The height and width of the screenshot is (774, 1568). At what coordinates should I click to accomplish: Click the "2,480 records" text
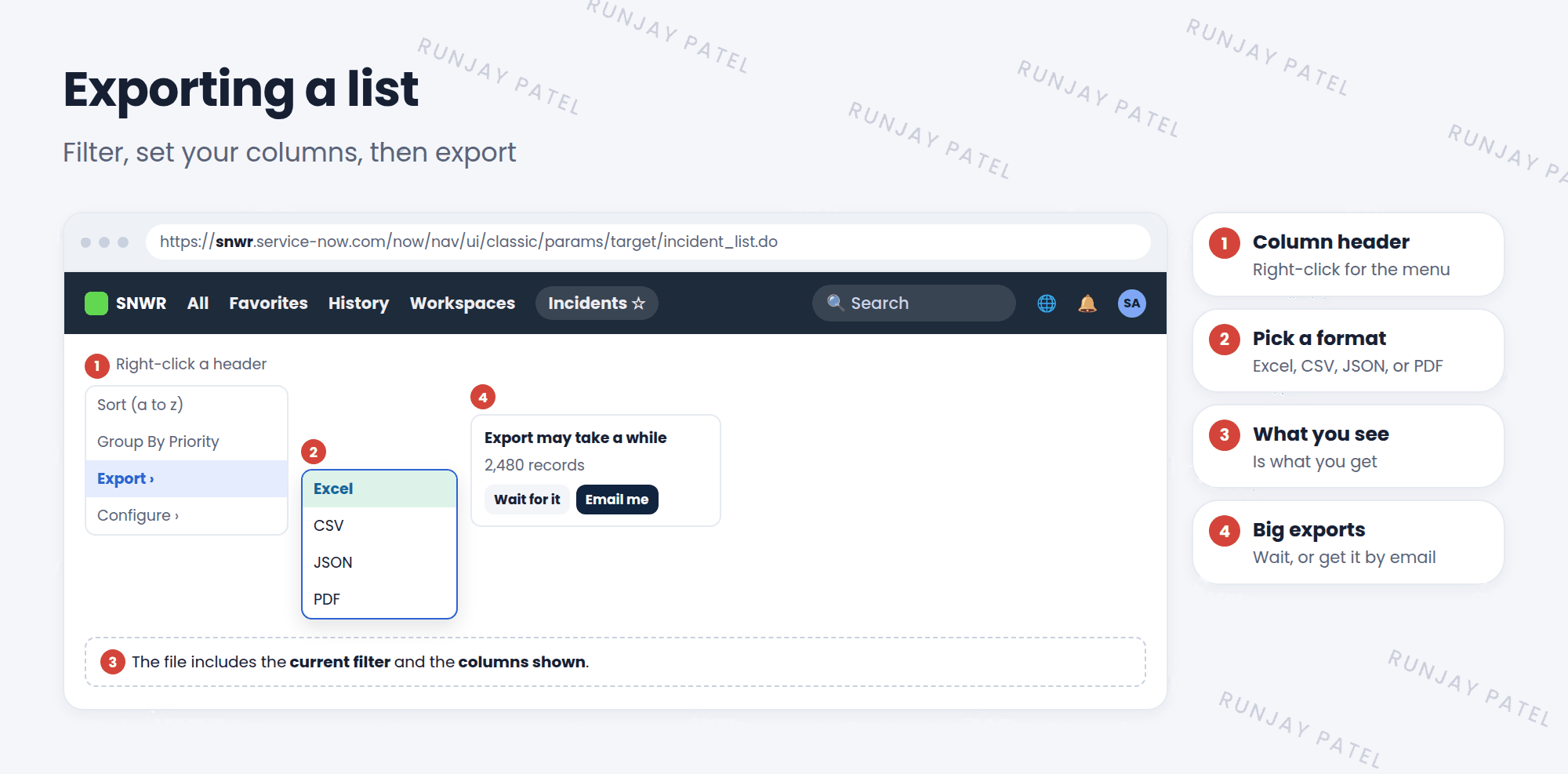point(535,465)
